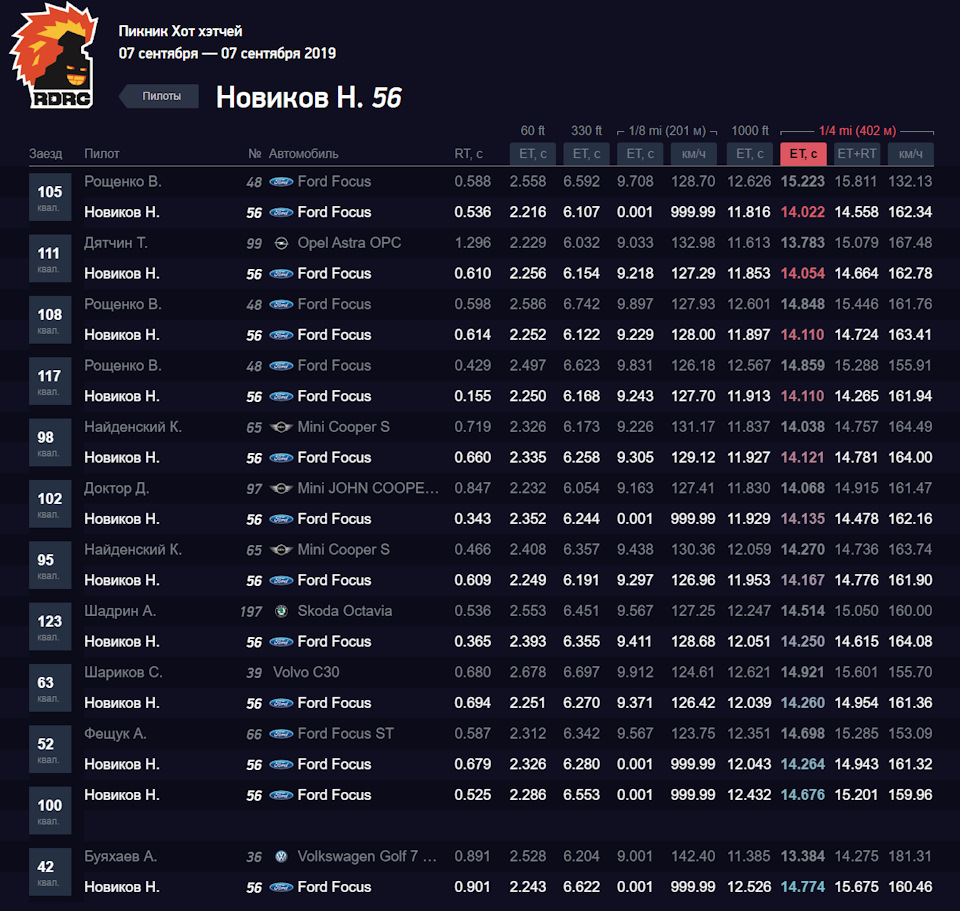This screenshot has width=960, height=911.
Task: Click ET+RT value 14.265 in race 117
Action: pos(856,396)
